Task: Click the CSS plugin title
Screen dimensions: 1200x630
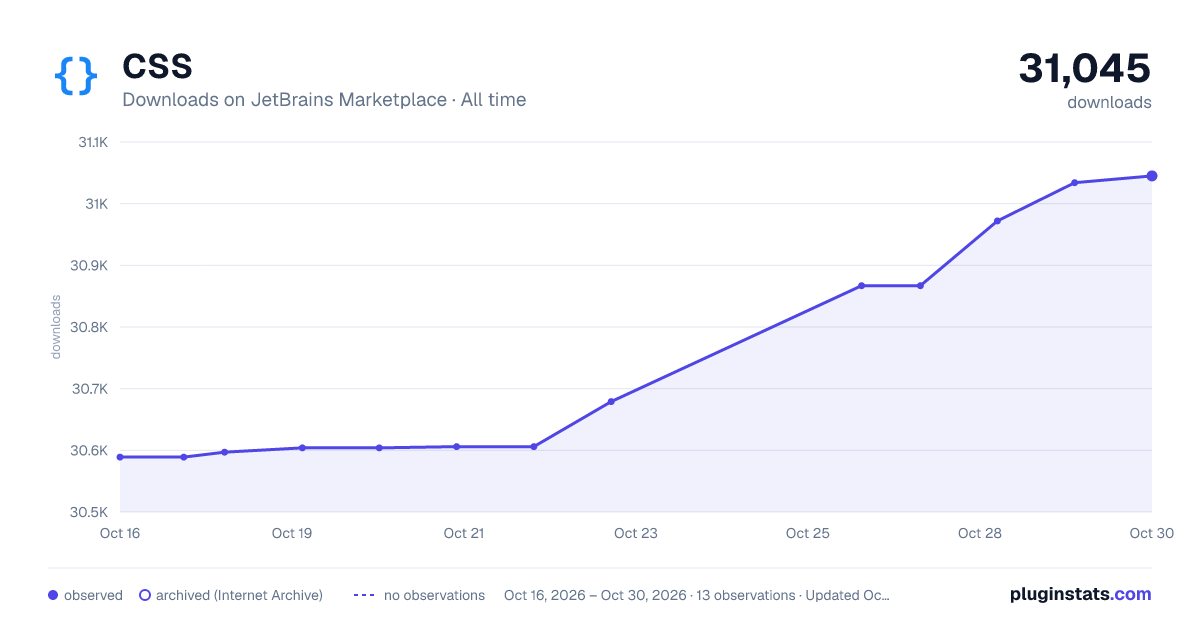Action: coord(157,67)
